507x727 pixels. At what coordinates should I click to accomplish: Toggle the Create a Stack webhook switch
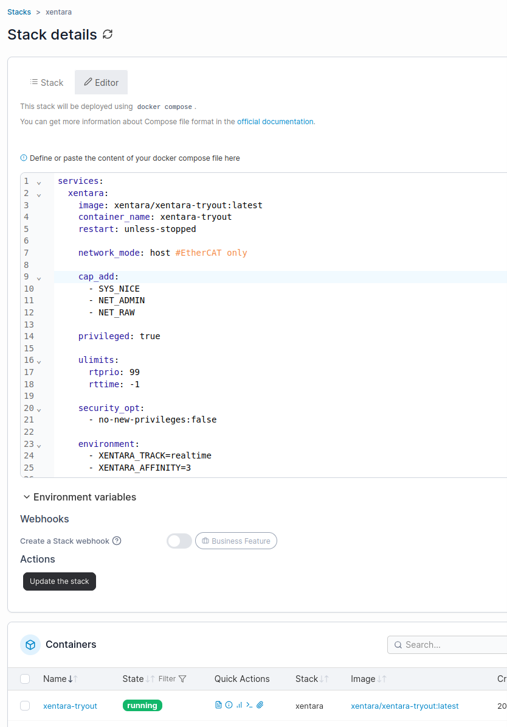click(179, 541)
